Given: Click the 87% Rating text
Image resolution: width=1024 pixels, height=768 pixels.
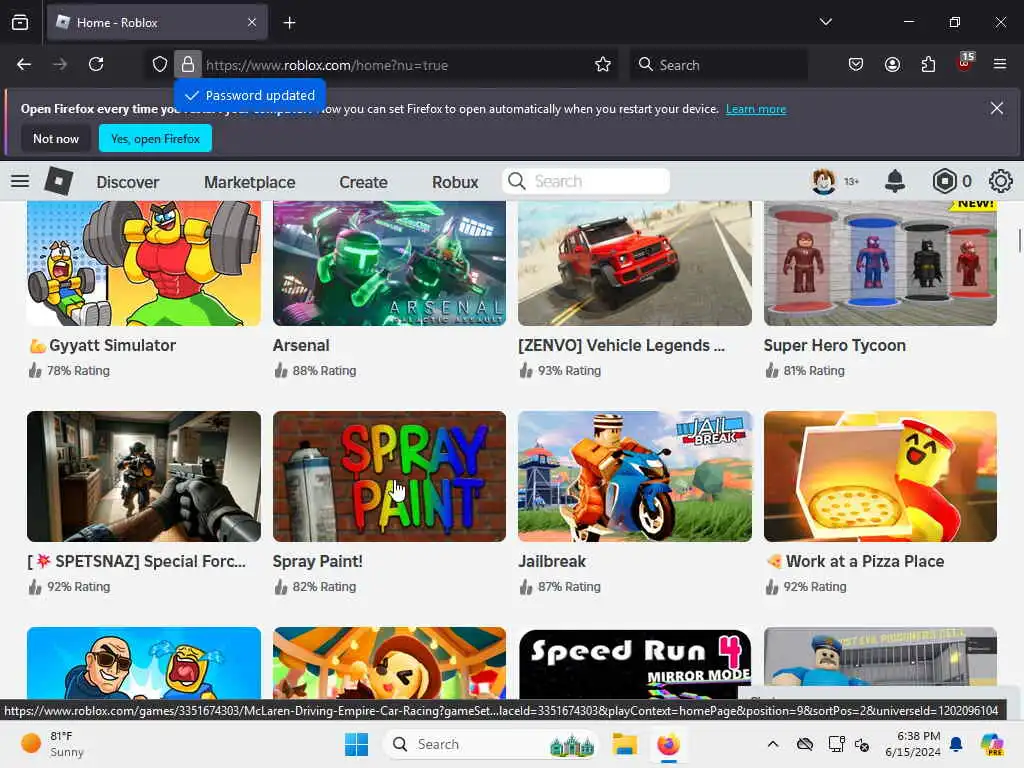Looking at the screenshot, I should [569, 587].
